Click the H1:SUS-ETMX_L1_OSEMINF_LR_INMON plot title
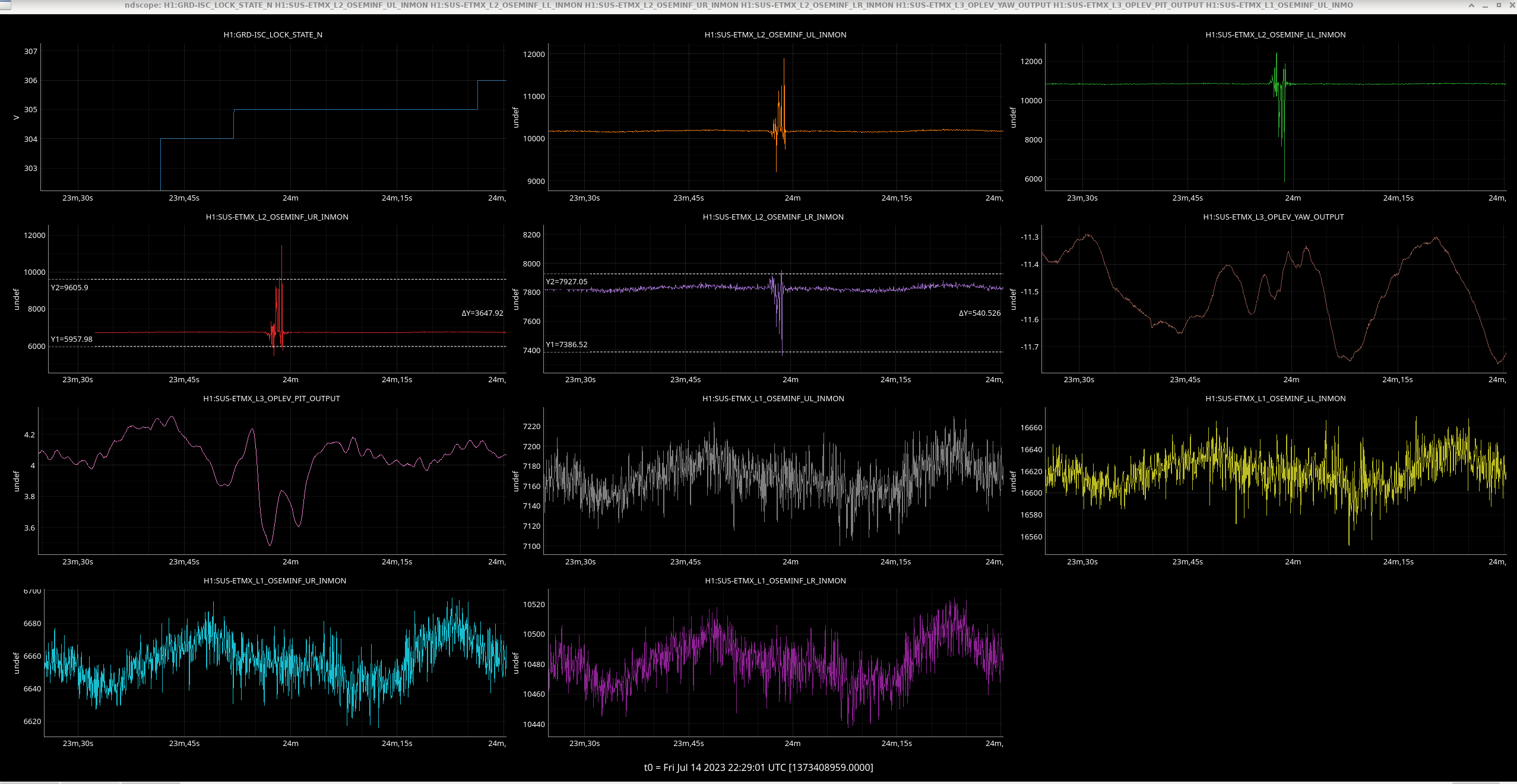Screen dimensions: 1517x784 tap(775, 581)
